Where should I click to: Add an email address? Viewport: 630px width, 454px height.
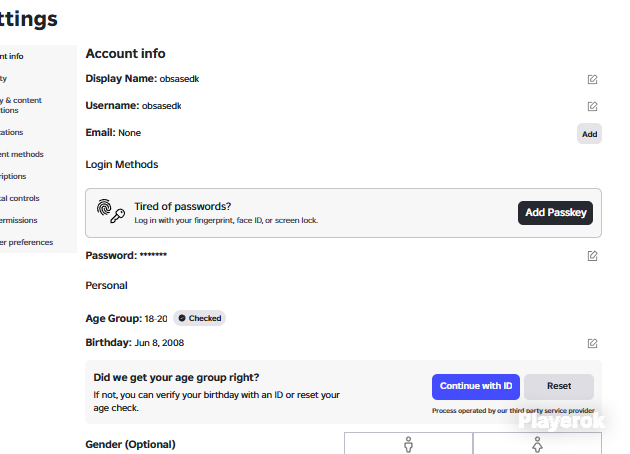point(589,134)
